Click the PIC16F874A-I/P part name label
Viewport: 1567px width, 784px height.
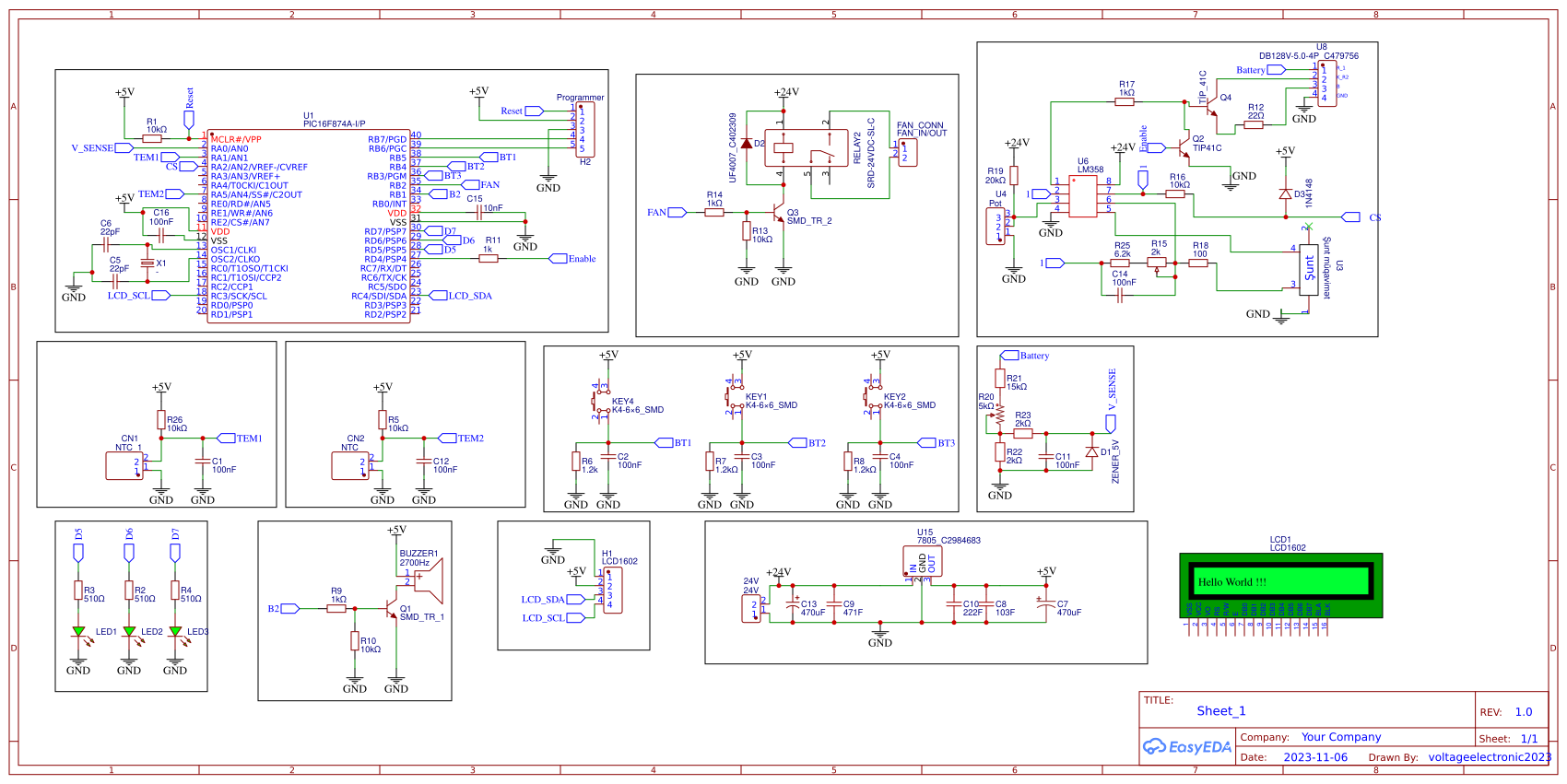pyautogui.click(x=334, y=124)
